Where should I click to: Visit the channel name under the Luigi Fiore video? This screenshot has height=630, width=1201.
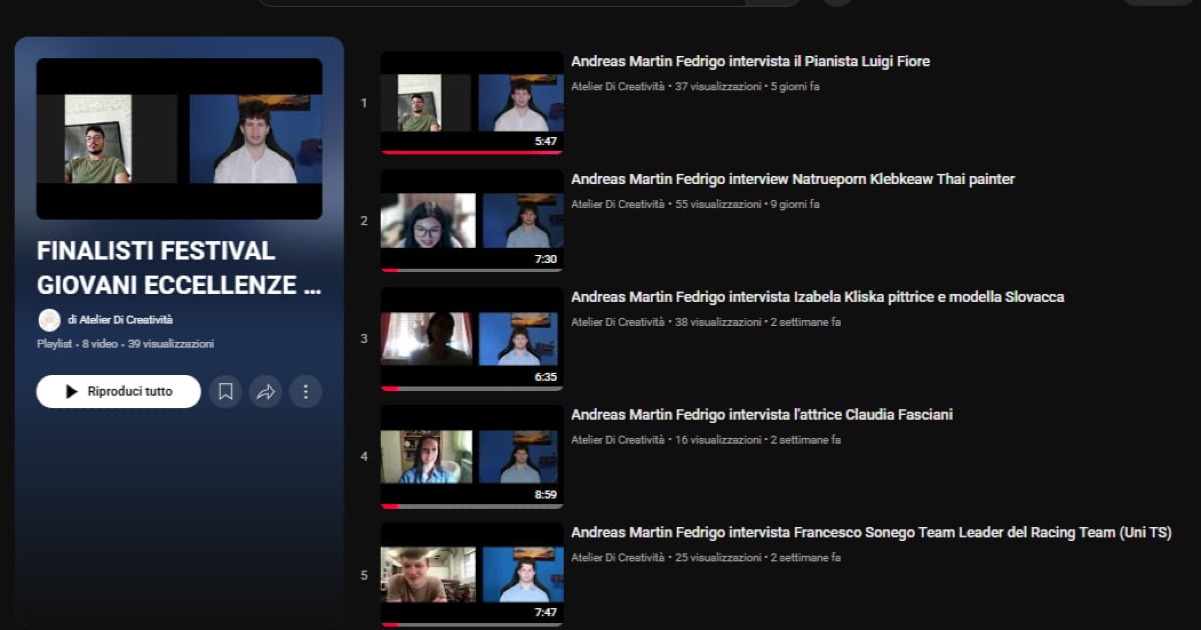click(x=617, y=87)
